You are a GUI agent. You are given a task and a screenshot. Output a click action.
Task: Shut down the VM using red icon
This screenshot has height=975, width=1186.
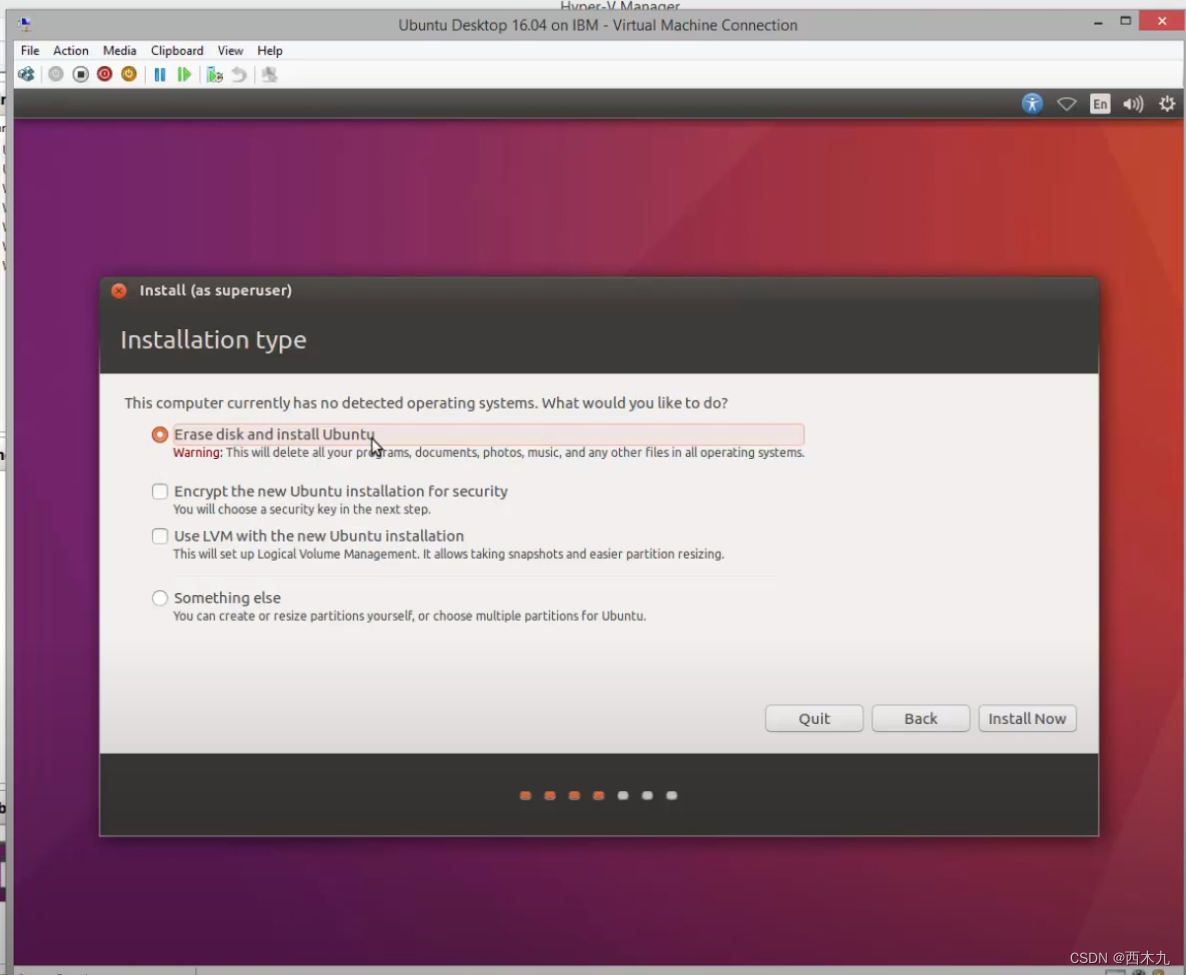(104, 74)
